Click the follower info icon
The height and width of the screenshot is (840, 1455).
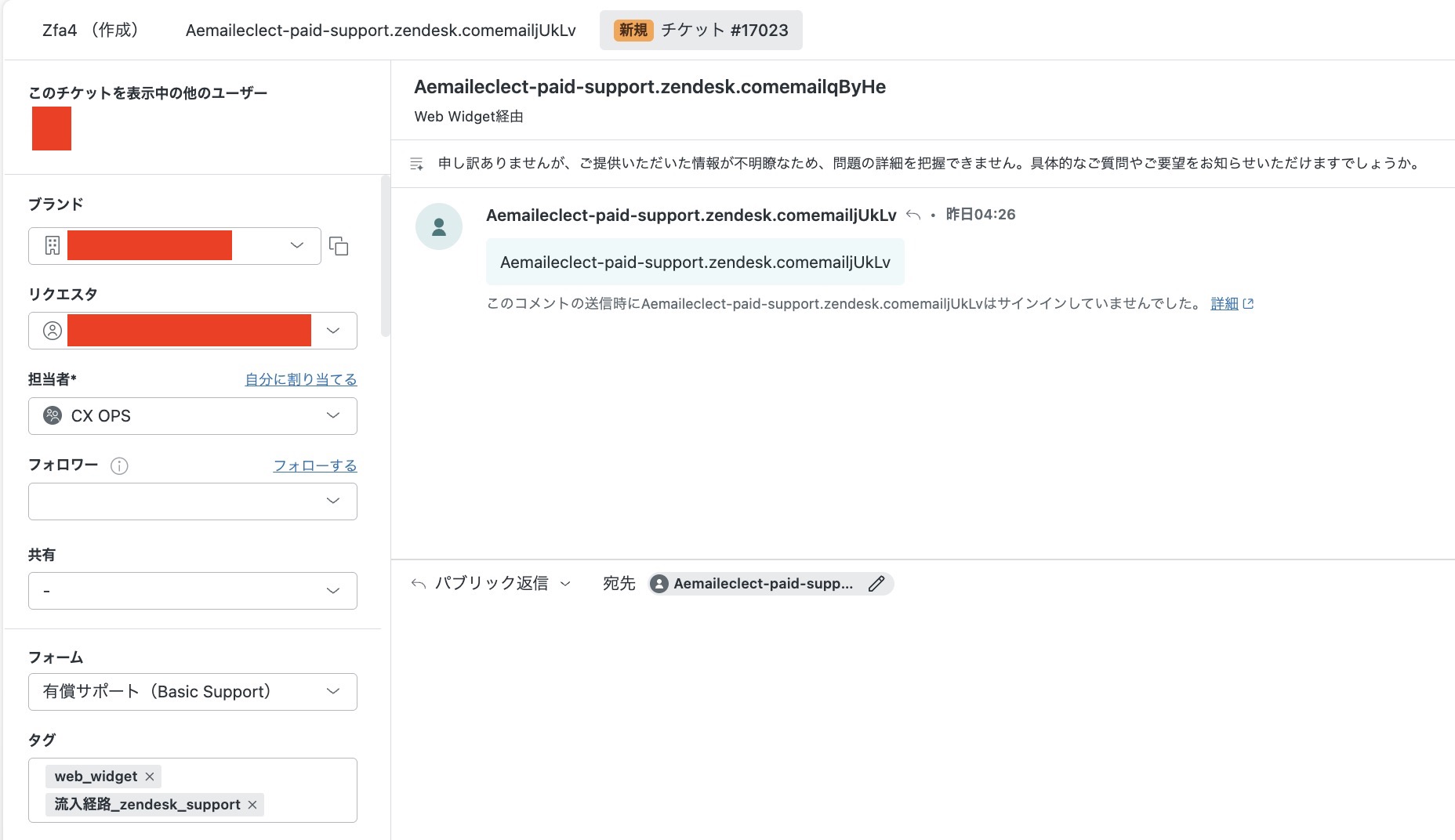pyautogui.click(x=119, y=466)
